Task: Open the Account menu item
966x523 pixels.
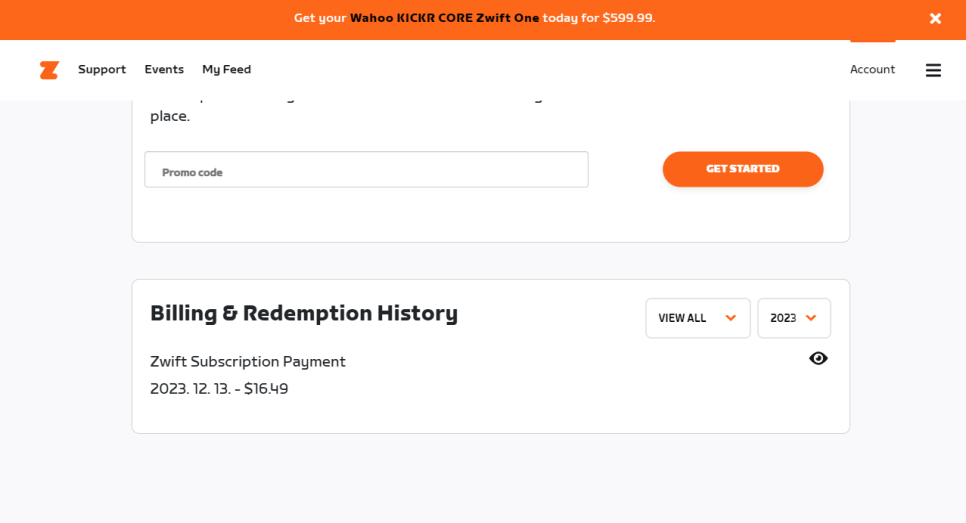Action: pyautogui.click(x=872, y=70)
